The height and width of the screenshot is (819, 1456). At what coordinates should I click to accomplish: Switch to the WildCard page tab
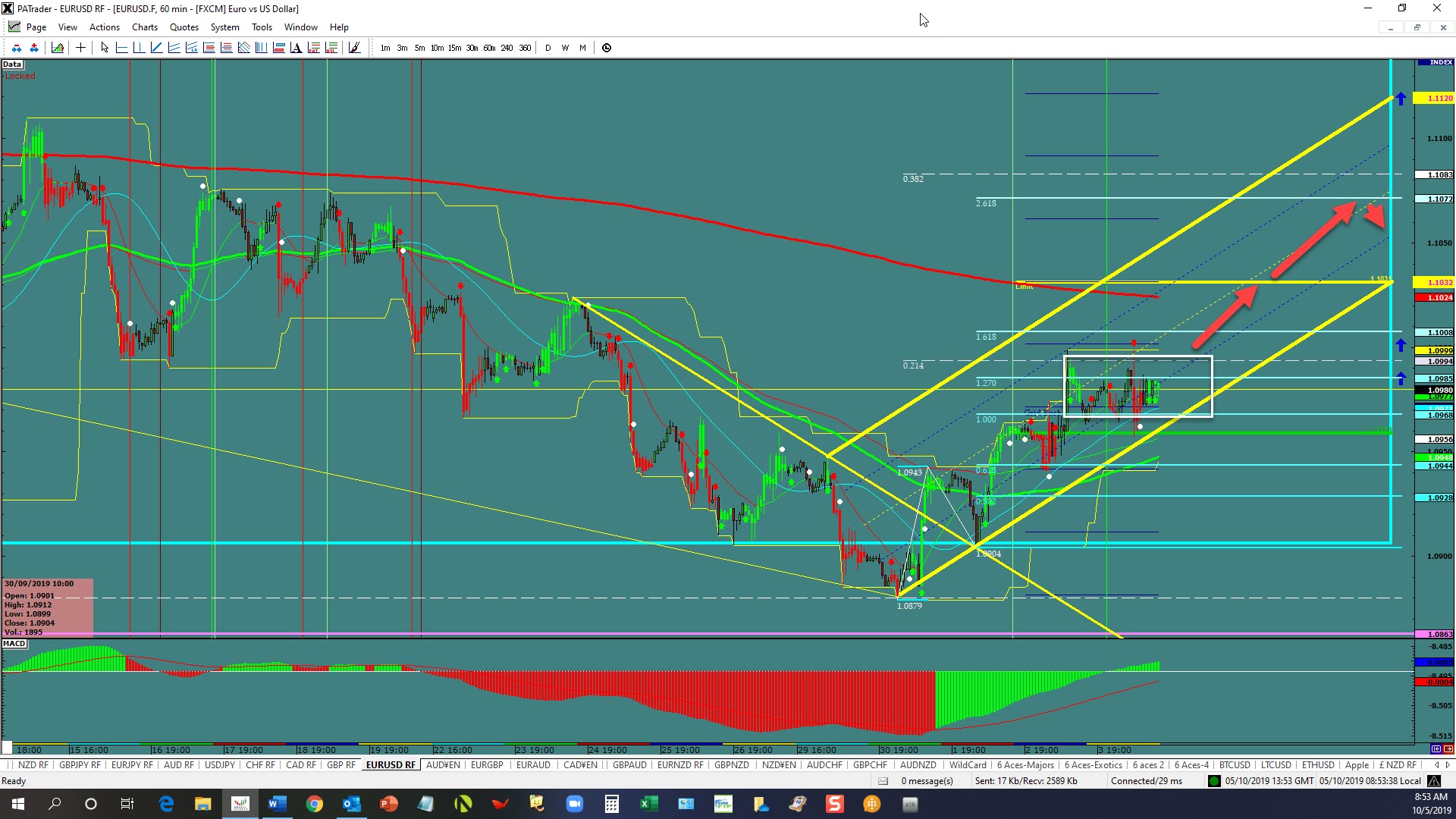(x=968, y=765)
